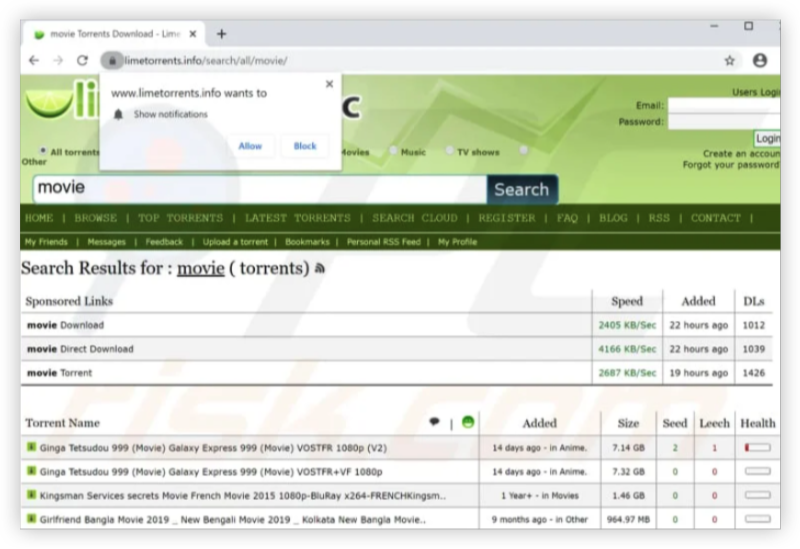
Task: Click the Login button
Action: pyautogui.click(x=767, y=138)
